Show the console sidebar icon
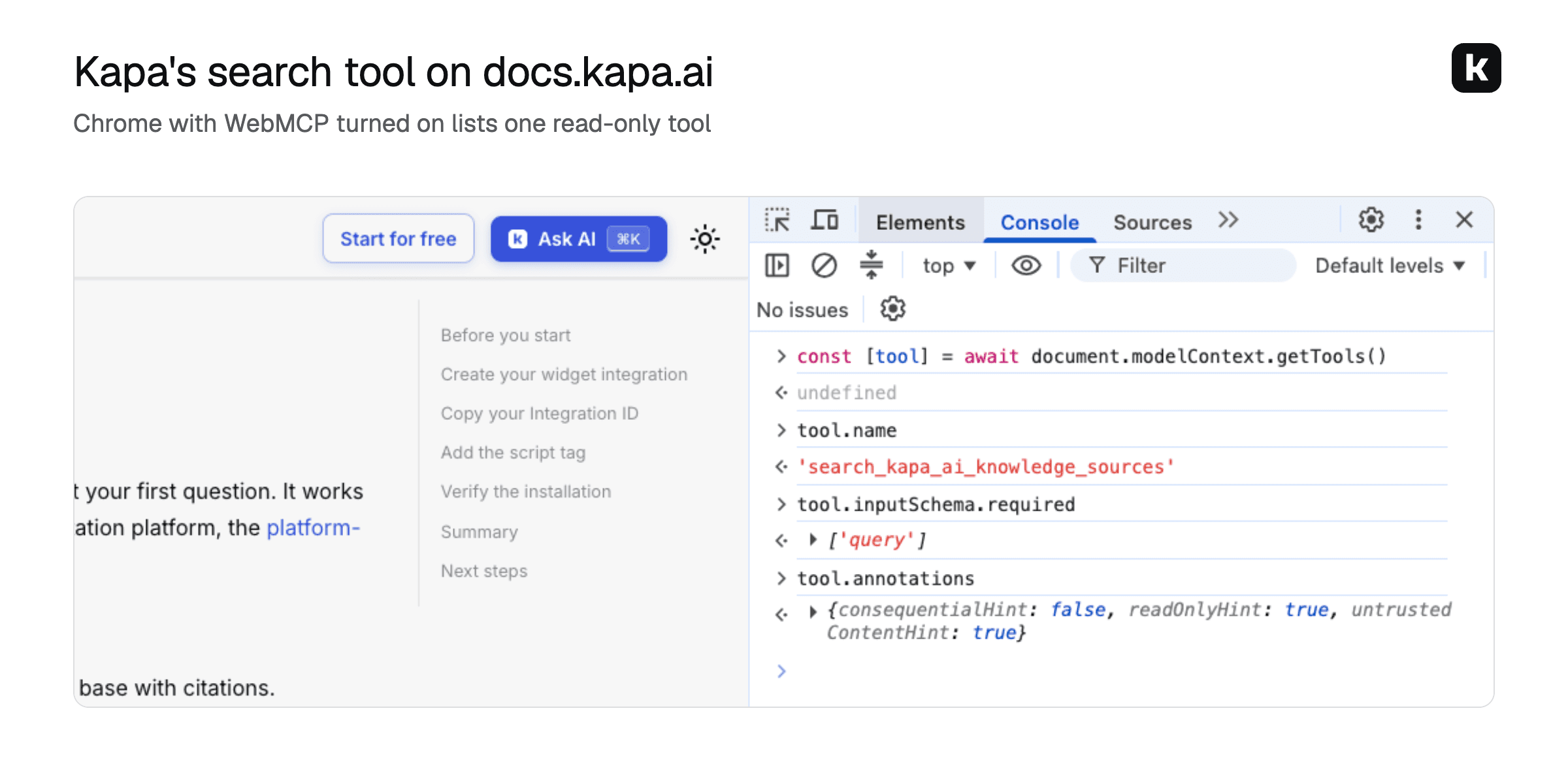The height and width of the screenshot is (781, 1568). (777, 266)
